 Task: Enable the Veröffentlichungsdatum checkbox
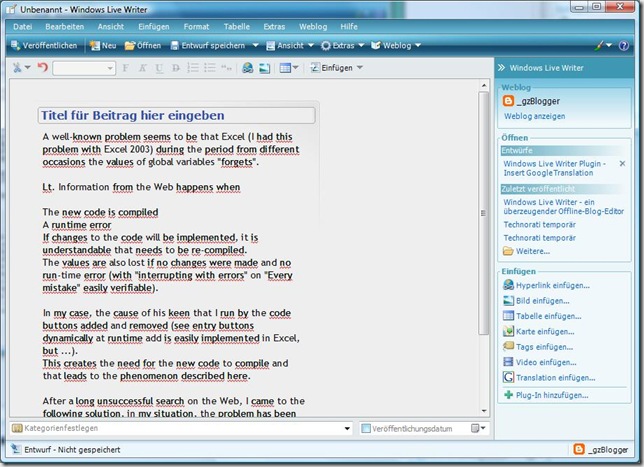pyautogui.click(x=365, y=428)
